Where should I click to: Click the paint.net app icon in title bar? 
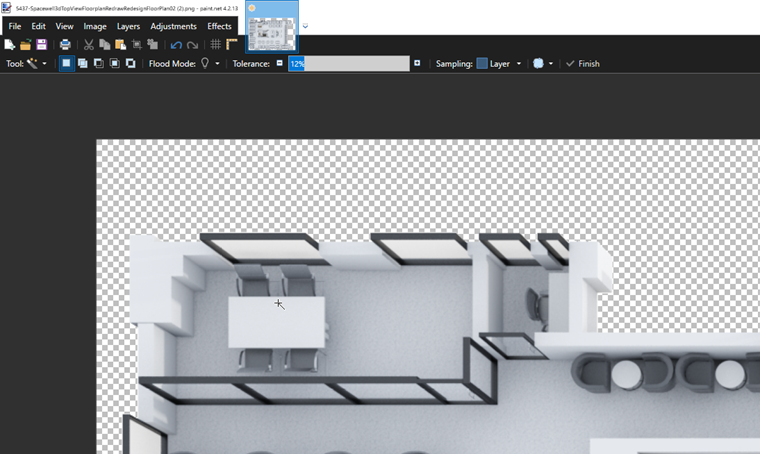[x=6, y=8]
